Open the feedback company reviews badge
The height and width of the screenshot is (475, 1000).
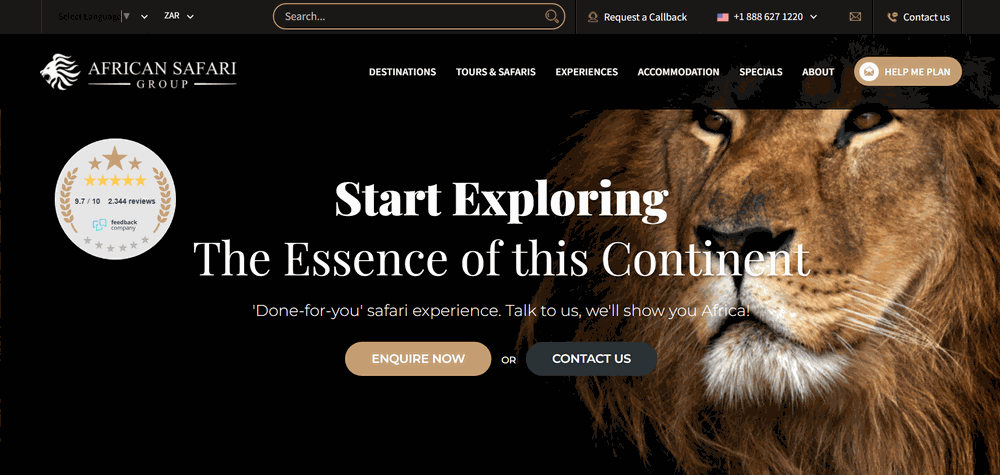(x=115, y=199)
